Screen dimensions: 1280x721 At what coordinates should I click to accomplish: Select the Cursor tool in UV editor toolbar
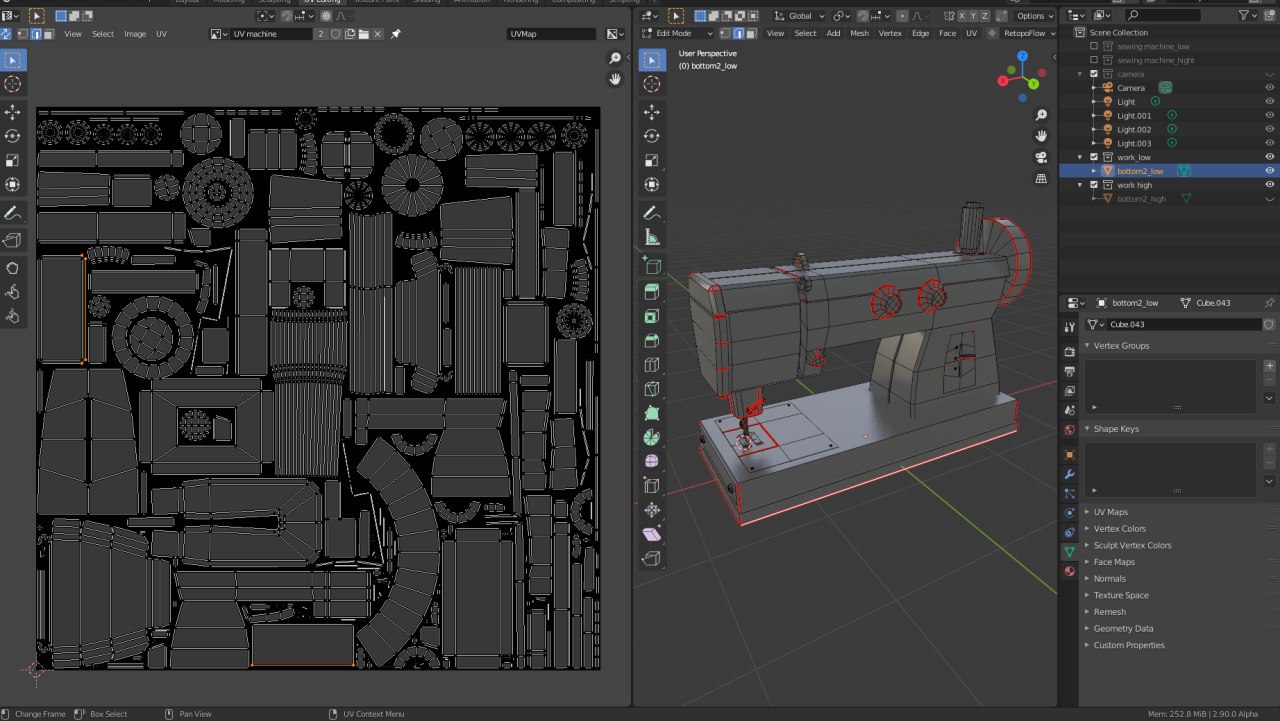[13, 84]
